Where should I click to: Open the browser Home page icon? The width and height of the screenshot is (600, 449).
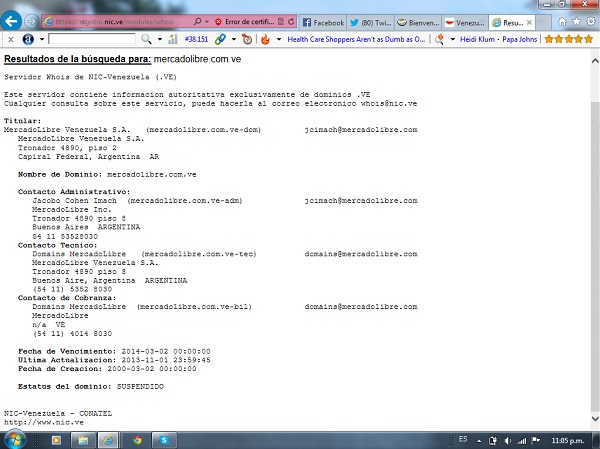pyautogui.click(x=562, y=22)
